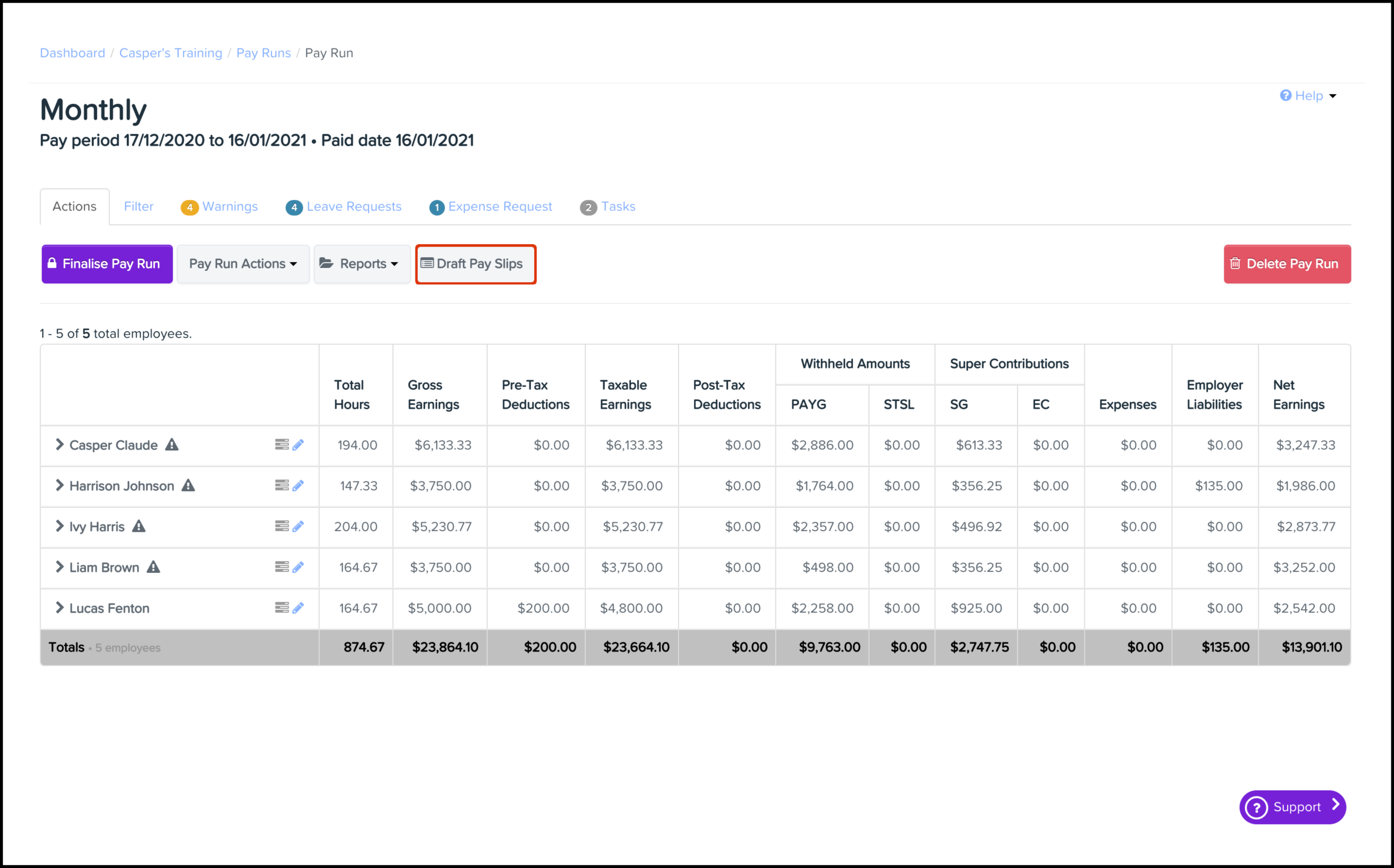Click the pencil edit icon for Casper Claude
The width and height of the screenshot is (1394, 868).
(x=298, y=445)
